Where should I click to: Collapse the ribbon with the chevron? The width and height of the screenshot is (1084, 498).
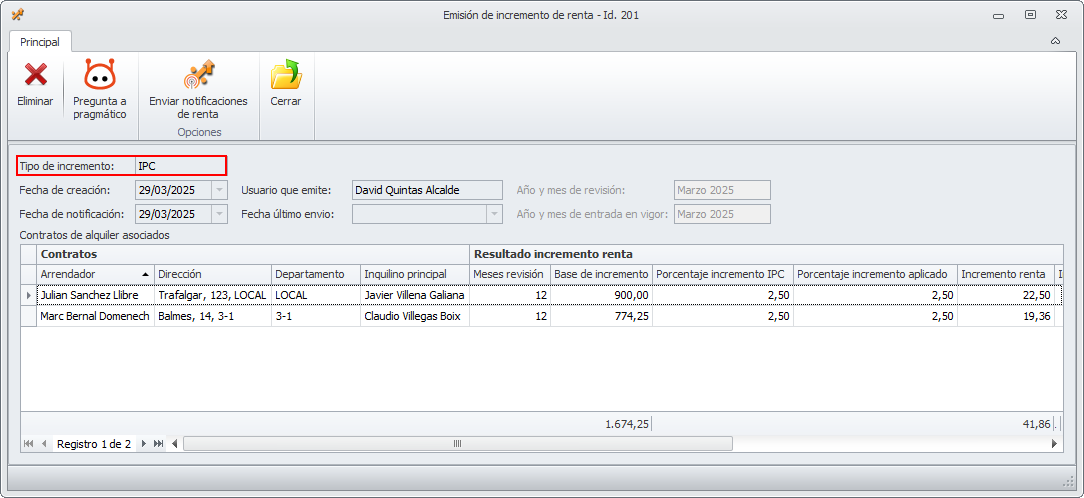click(1056, 42)
